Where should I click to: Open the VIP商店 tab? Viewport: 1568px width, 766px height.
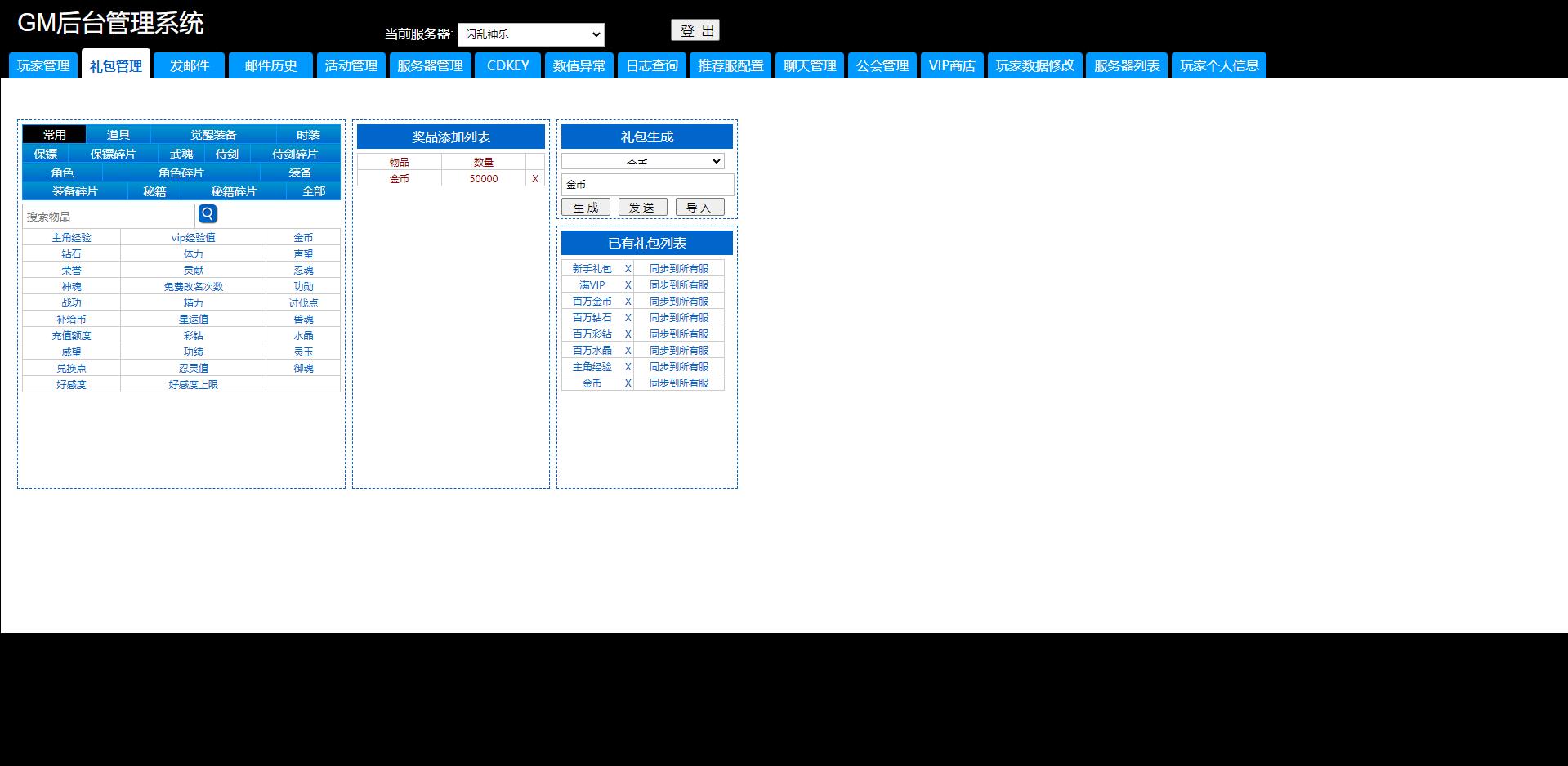[x=951, y=66]
